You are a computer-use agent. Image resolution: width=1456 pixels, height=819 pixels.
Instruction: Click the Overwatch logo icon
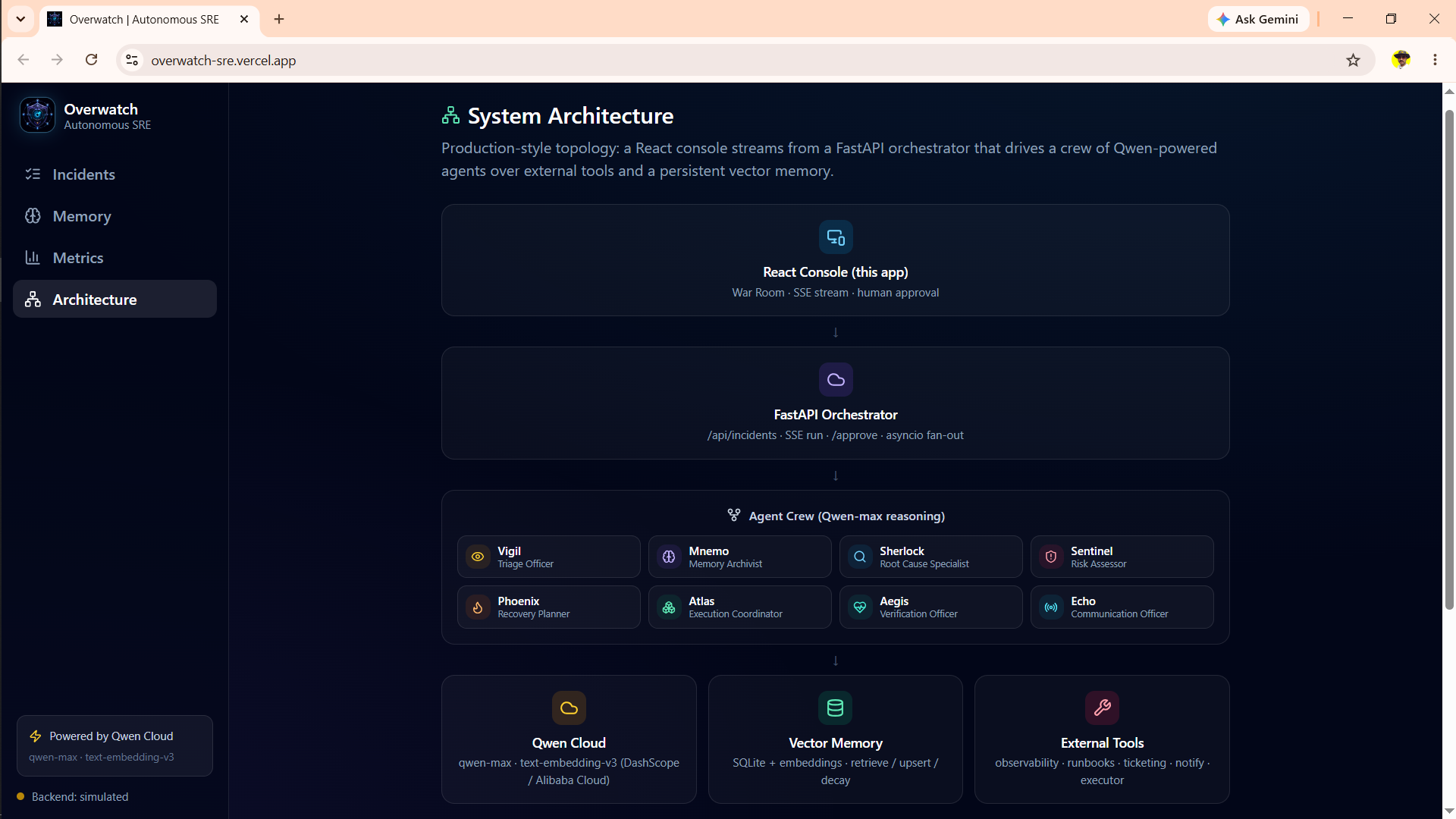(x=37, y=115)
